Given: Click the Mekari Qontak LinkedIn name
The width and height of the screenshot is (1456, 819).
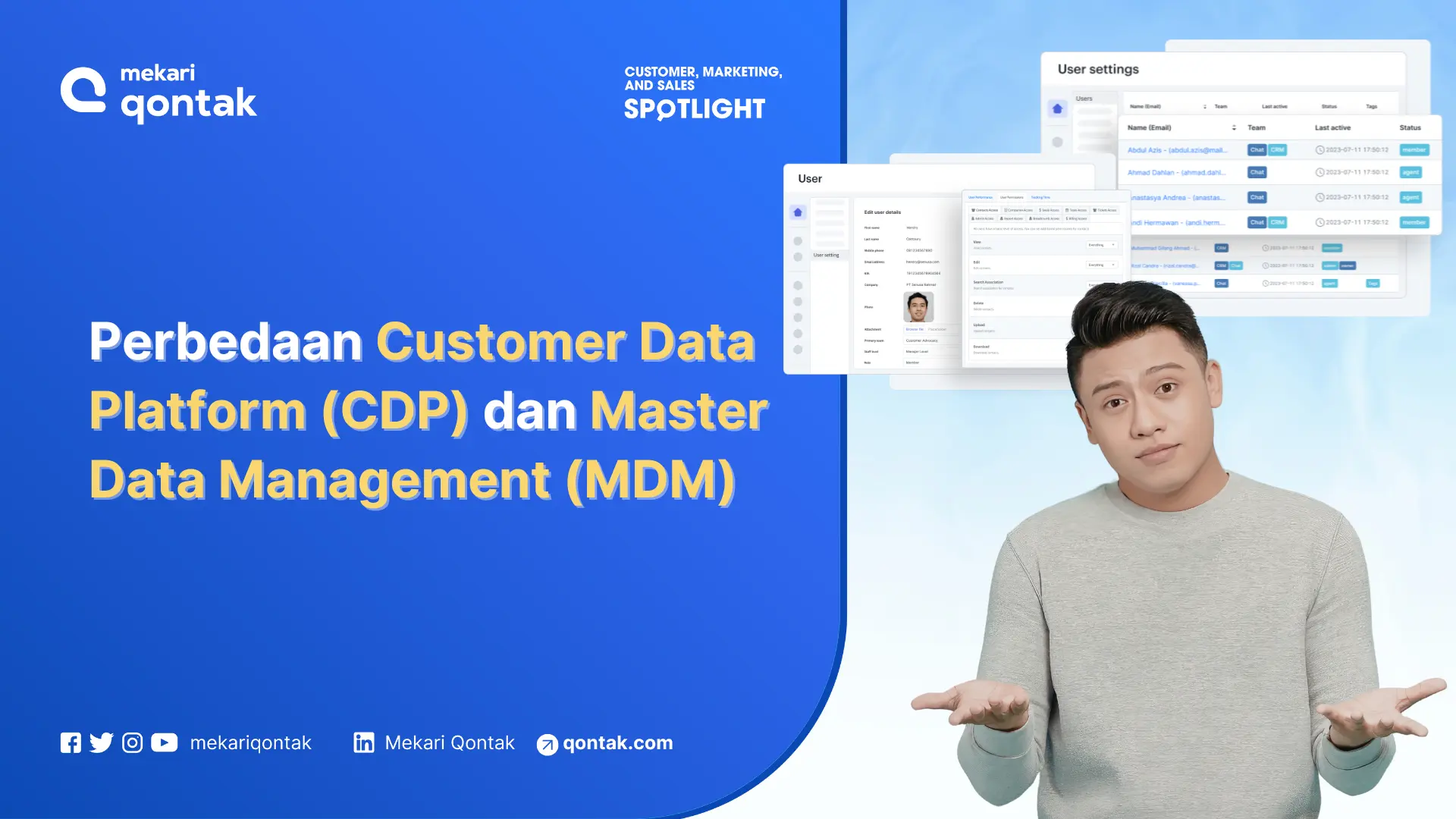Looking at the screenshot, I should [449, 742].
